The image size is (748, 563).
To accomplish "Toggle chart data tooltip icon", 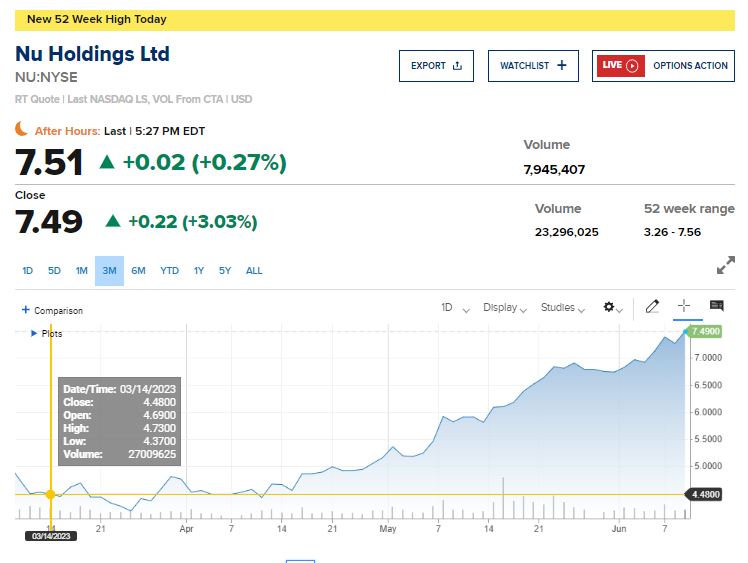I will pyautogui.click(x=717, y=305).
